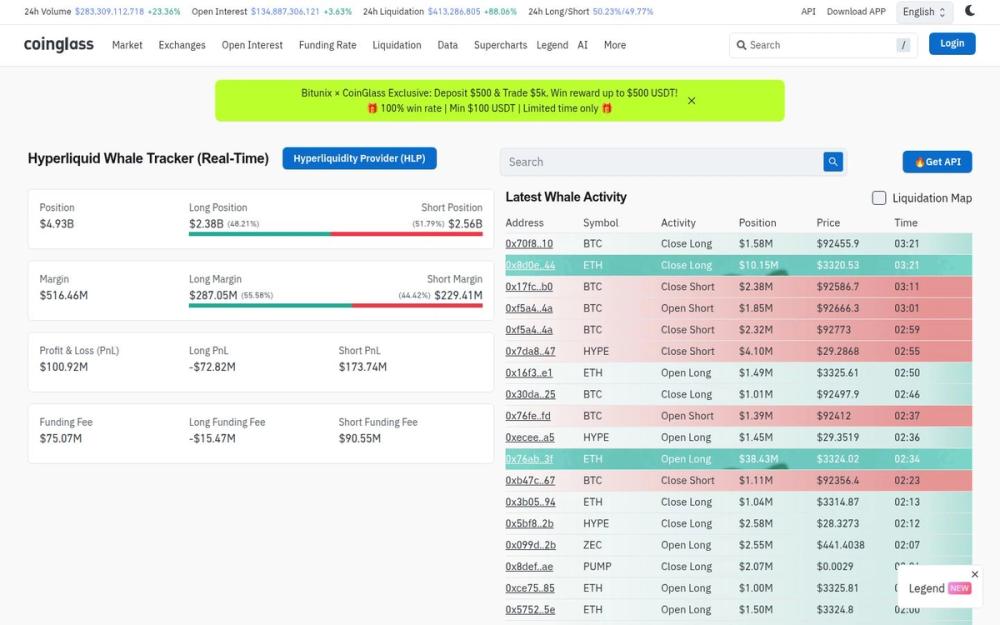Click the $38.43M position value

tap(758, 459)
